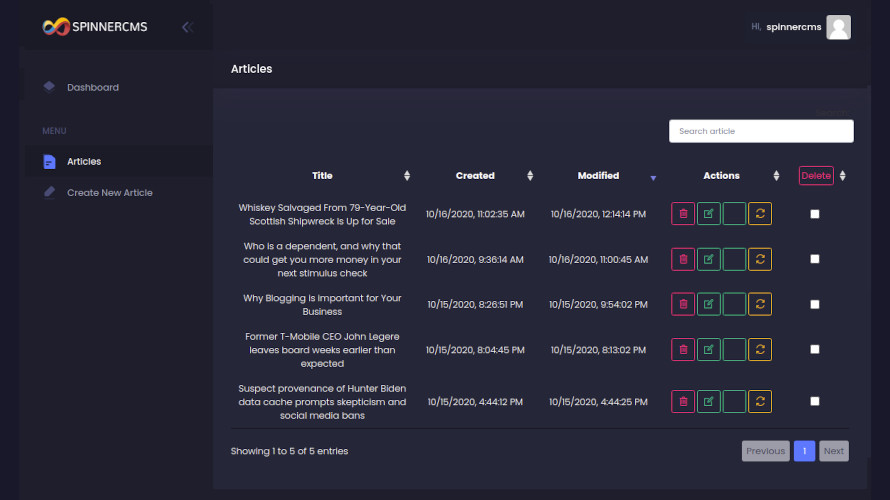Screen dimensions: 890x500
Task: Sort by Created column arrows
Action: [x=530, y=176]
